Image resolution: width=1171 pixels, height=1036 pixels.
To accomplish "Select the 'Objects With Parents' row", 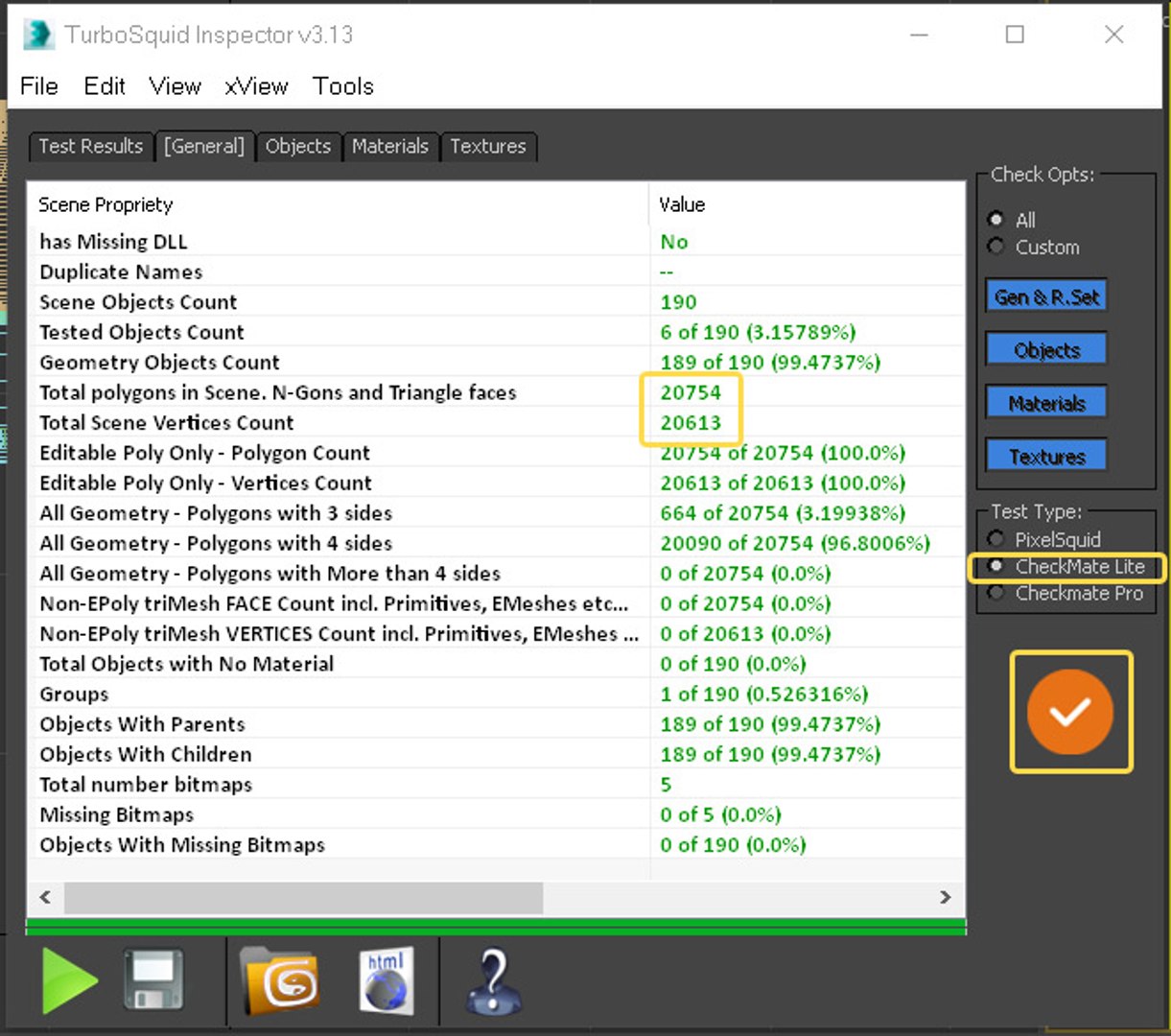I will coord(496,724).
